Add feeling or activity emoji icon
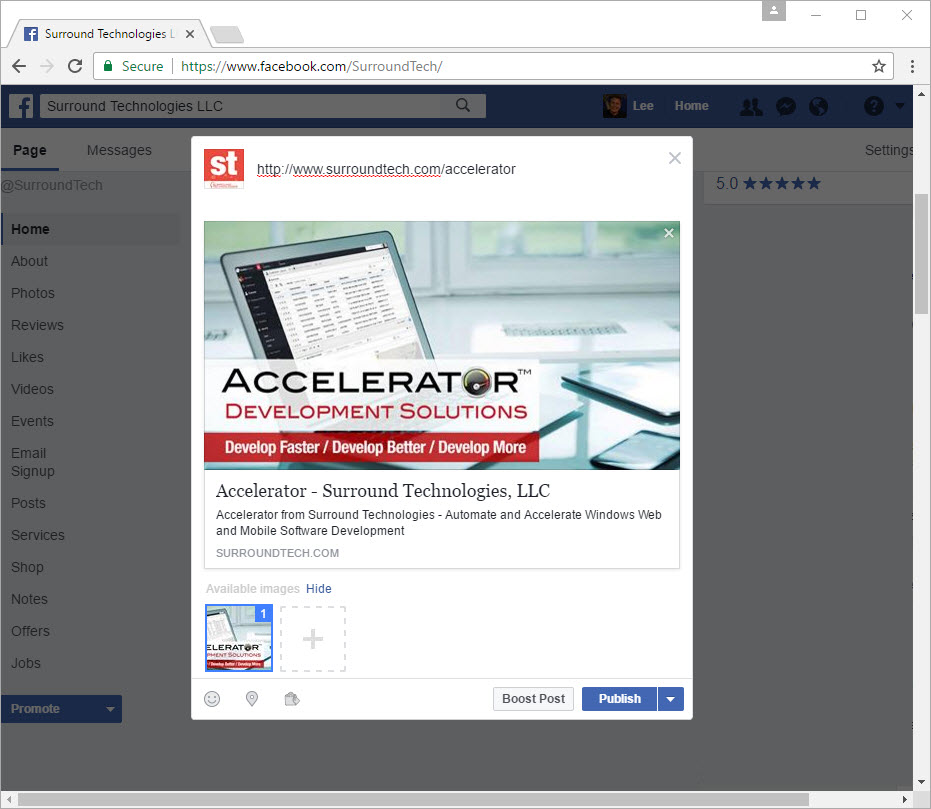Image resolution: width=931 pixels, height=809 pixels. 212,699
